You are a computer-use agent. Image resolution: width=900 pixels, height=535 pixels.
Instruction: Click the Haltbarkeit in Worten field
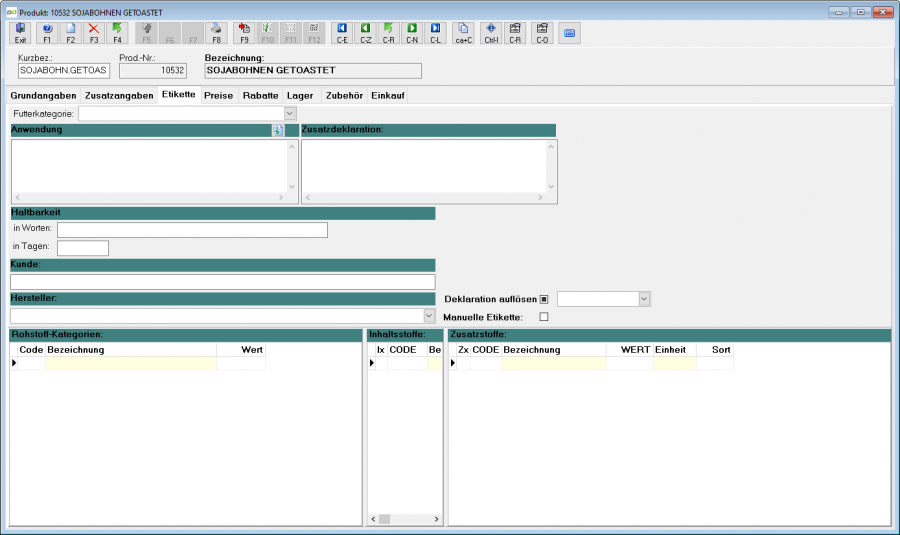coord(192,230)
